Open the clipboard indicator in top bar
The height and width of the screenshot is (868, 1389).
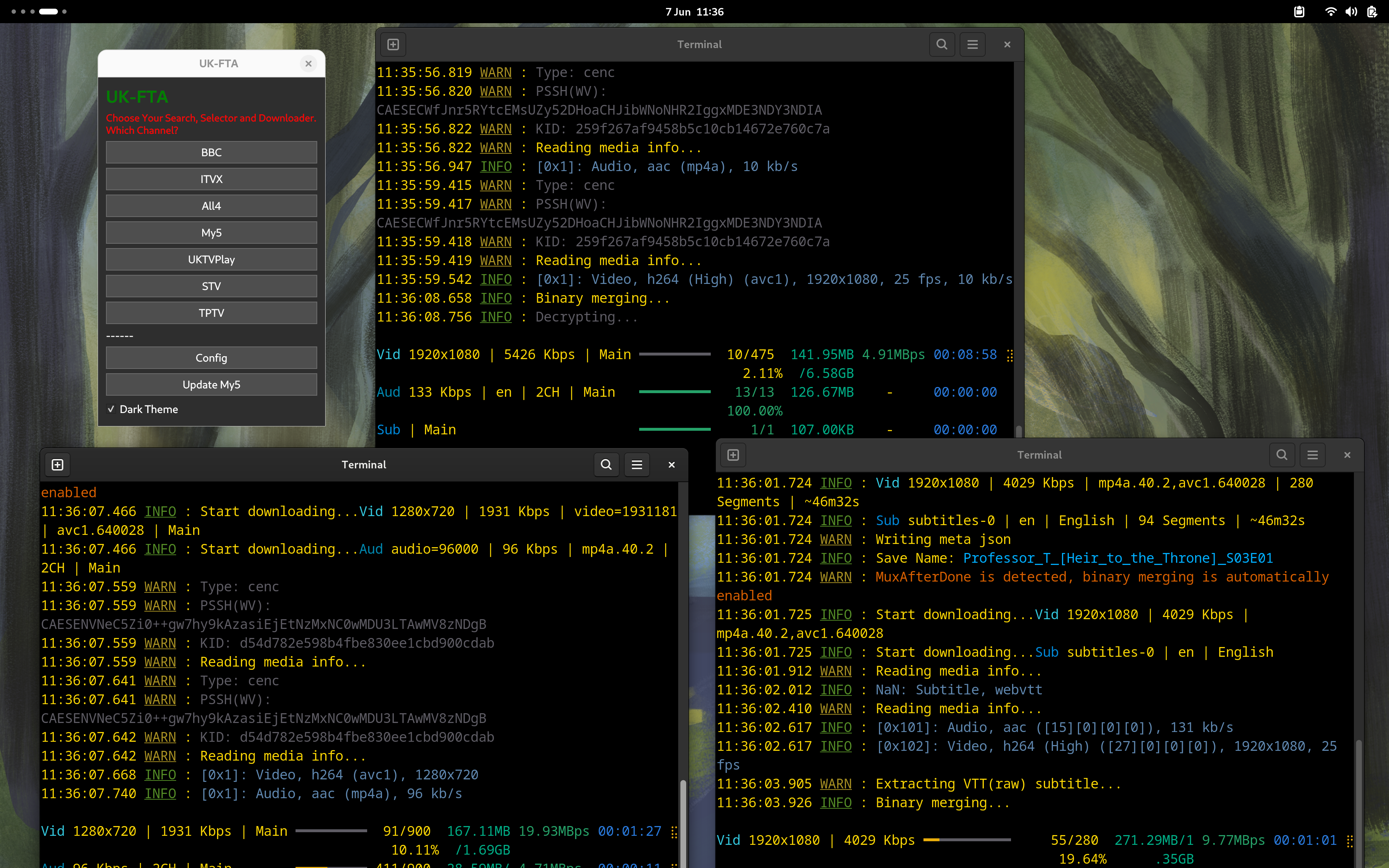point(1299,12)
